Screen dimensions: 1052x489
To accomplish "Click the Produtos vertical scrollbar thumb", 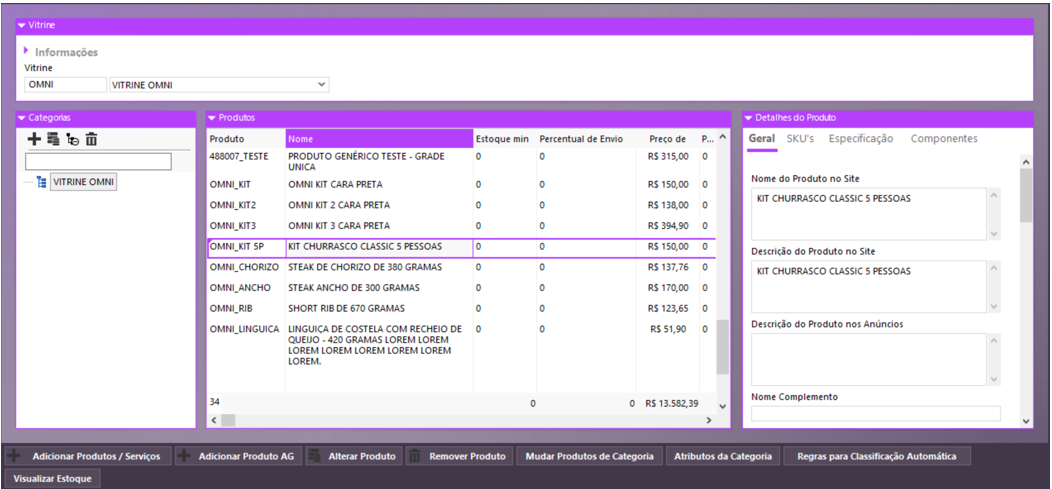I will (723, 346).
